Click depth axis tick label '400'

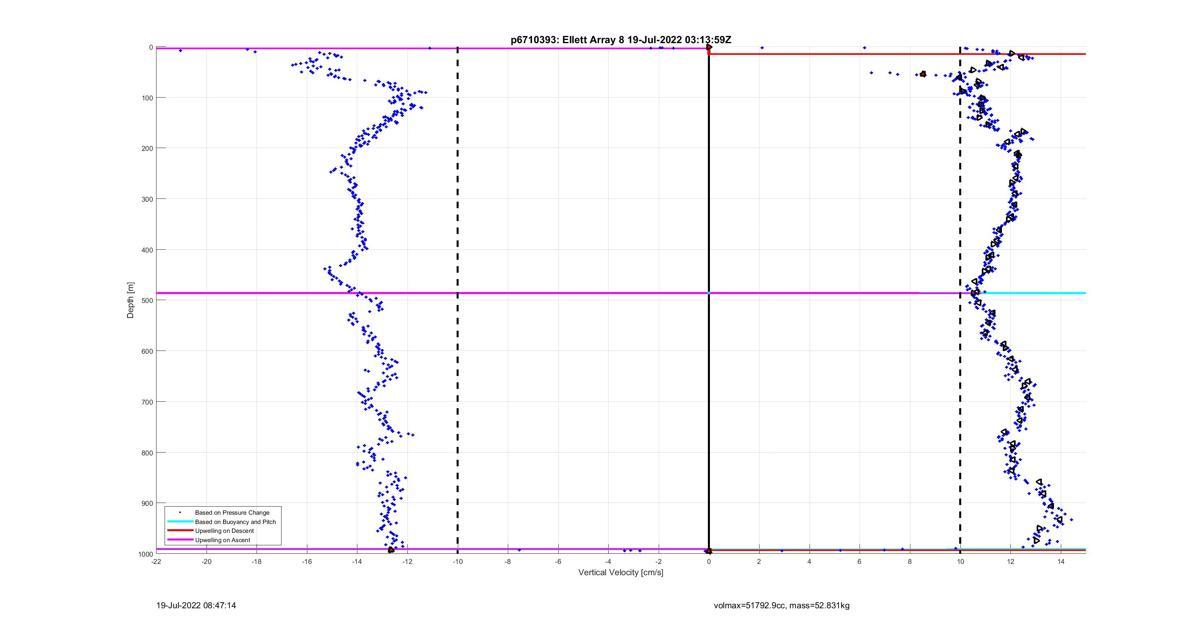[146, 250]
